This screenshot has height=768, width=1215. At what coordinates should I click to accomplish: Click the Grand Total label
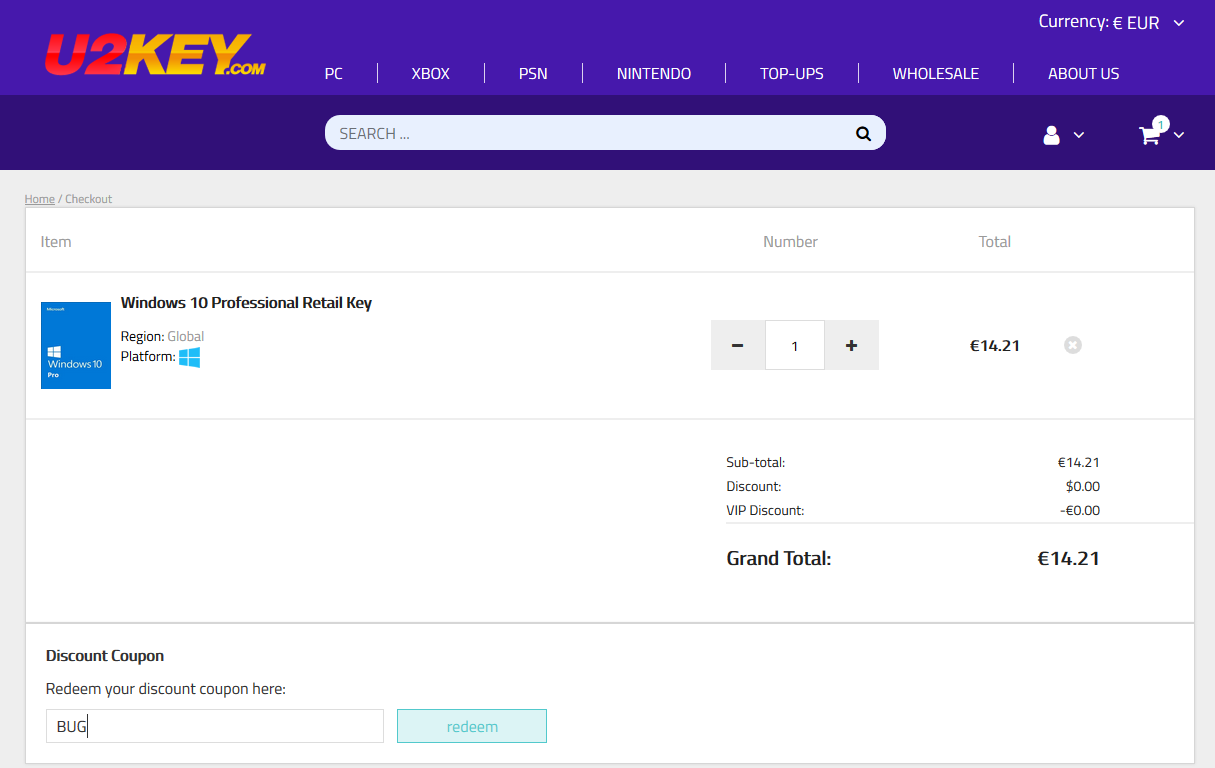coord(779,558)
